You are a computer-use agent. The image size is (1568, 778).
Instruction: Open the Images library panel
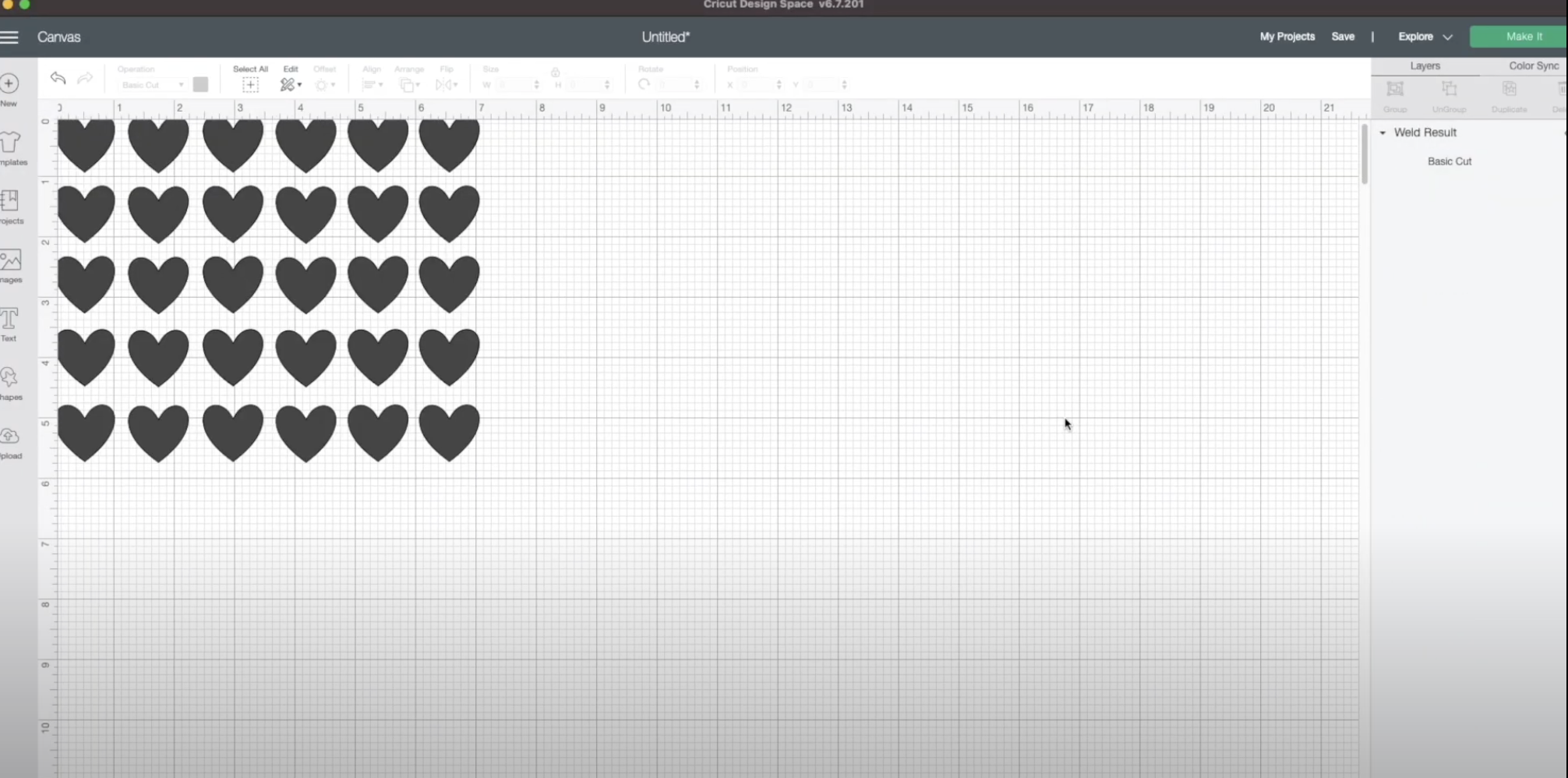click(11, 266)
